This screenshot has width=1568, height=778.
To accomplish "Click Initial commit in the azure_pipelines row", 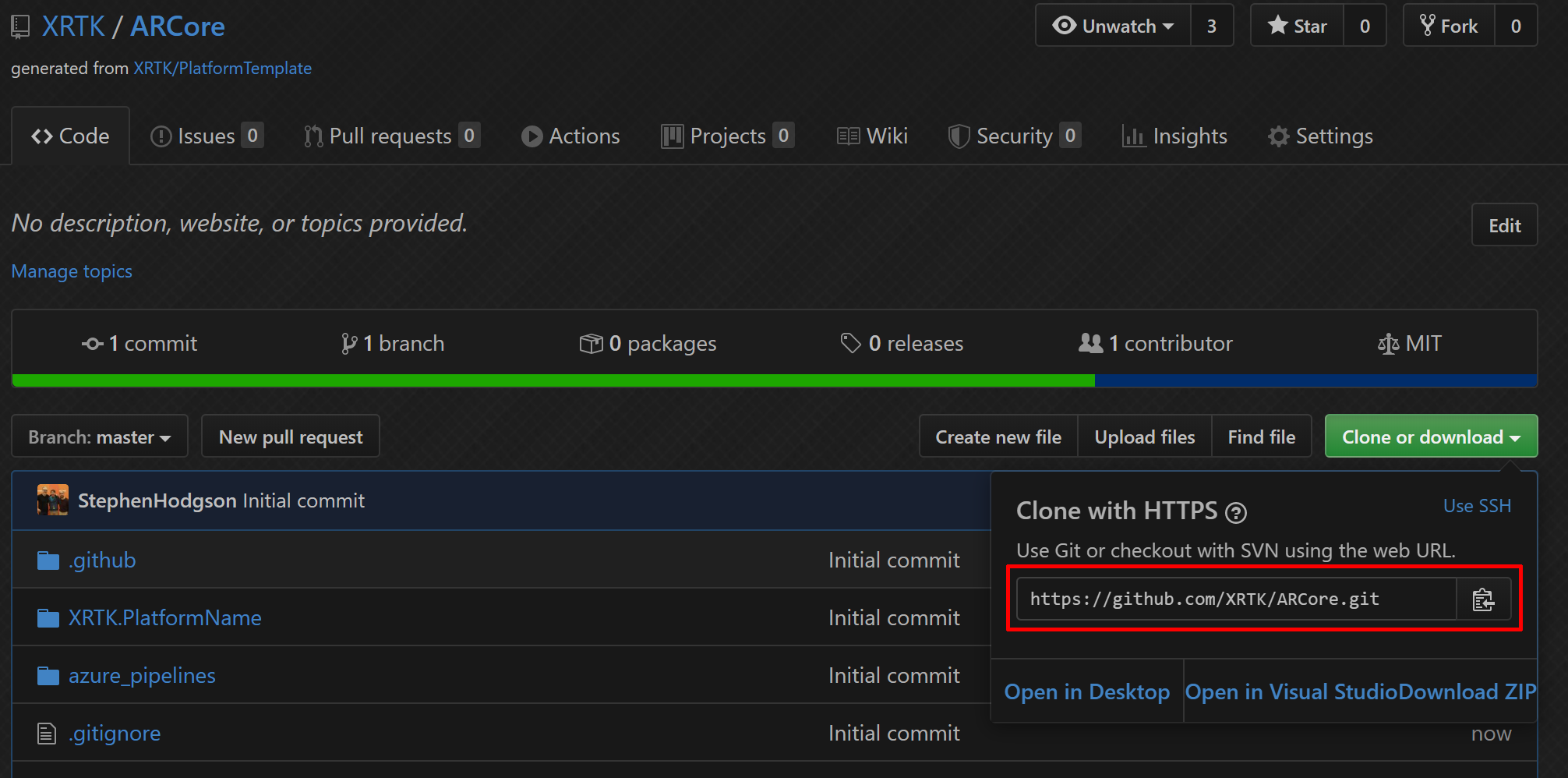I will tap(894, 676).
